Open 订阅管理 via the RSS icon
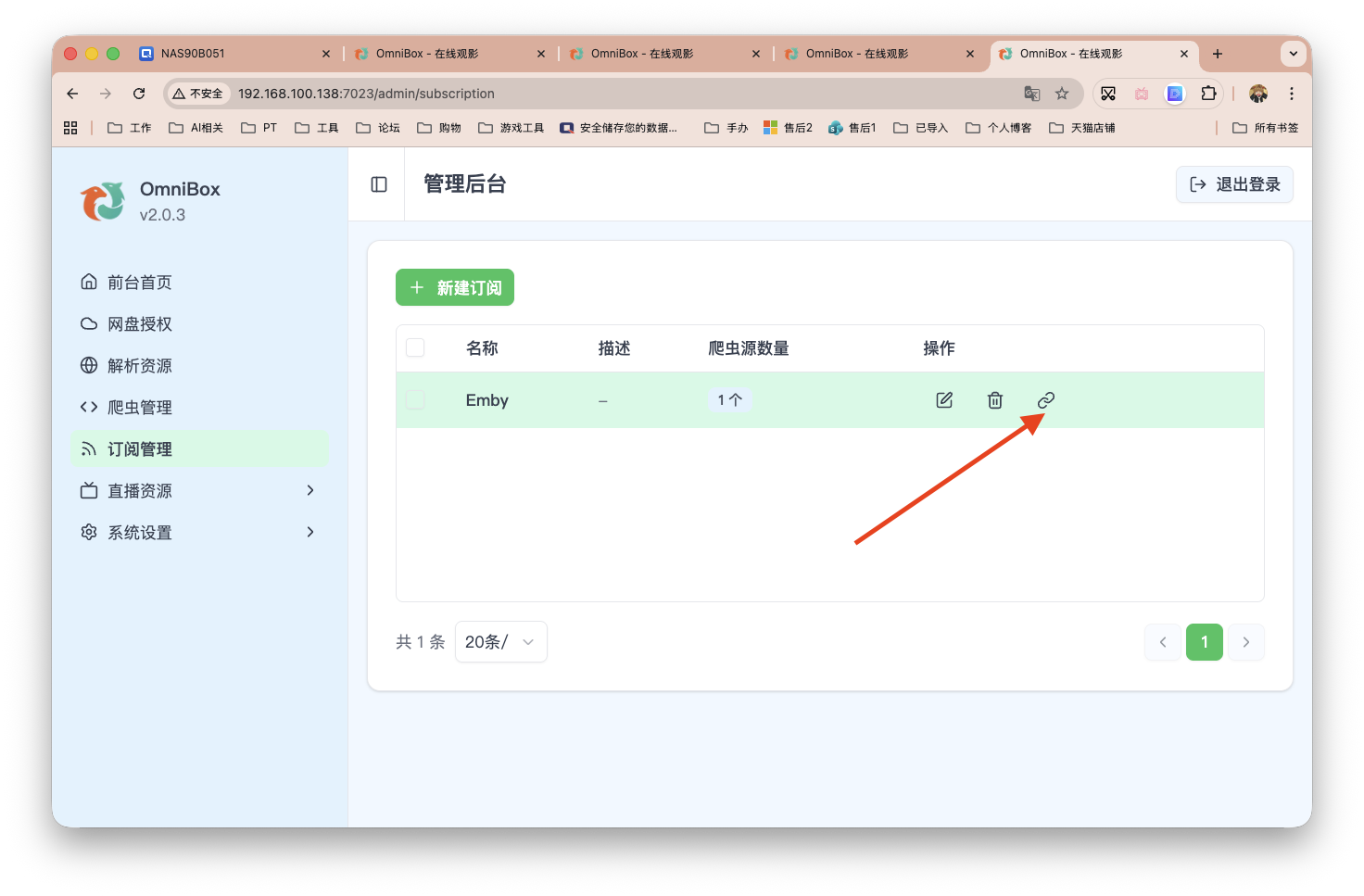This screenshot has width=1364, height=896. (x=87, y=448)
